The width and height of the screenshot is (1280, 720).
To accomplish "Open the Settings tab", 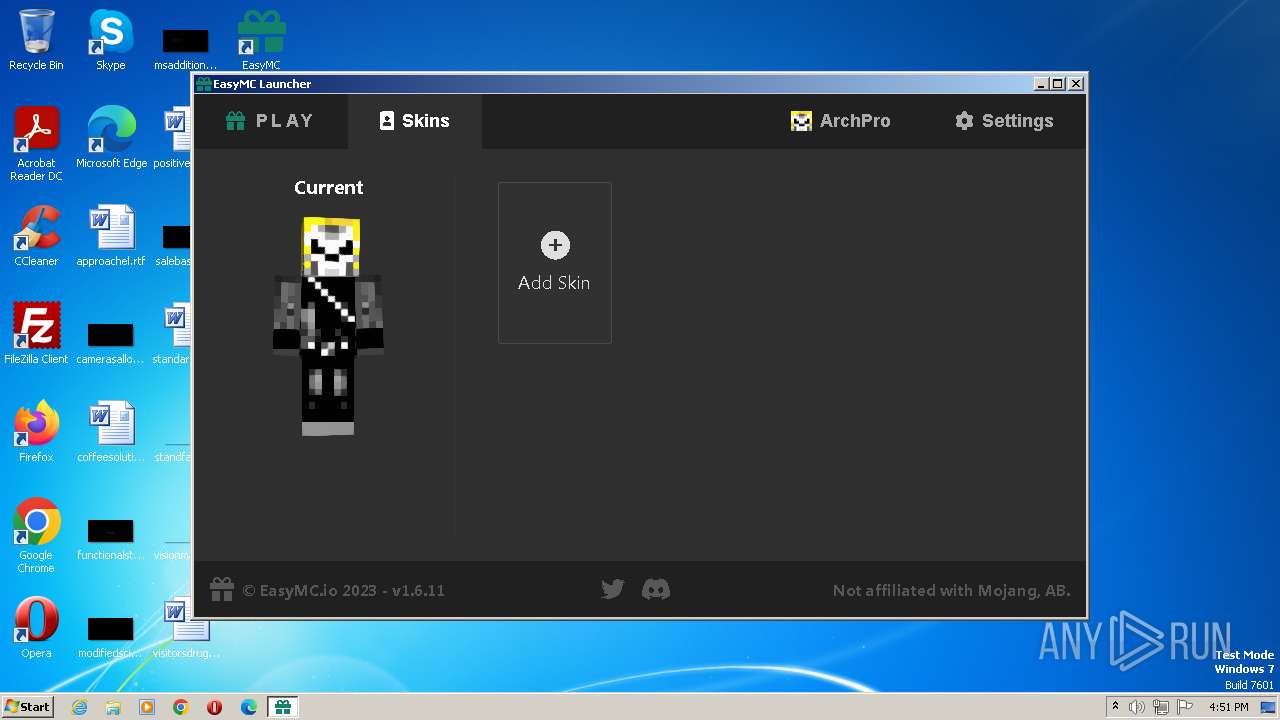I will pyautogui.click(x=1004, y=121).
